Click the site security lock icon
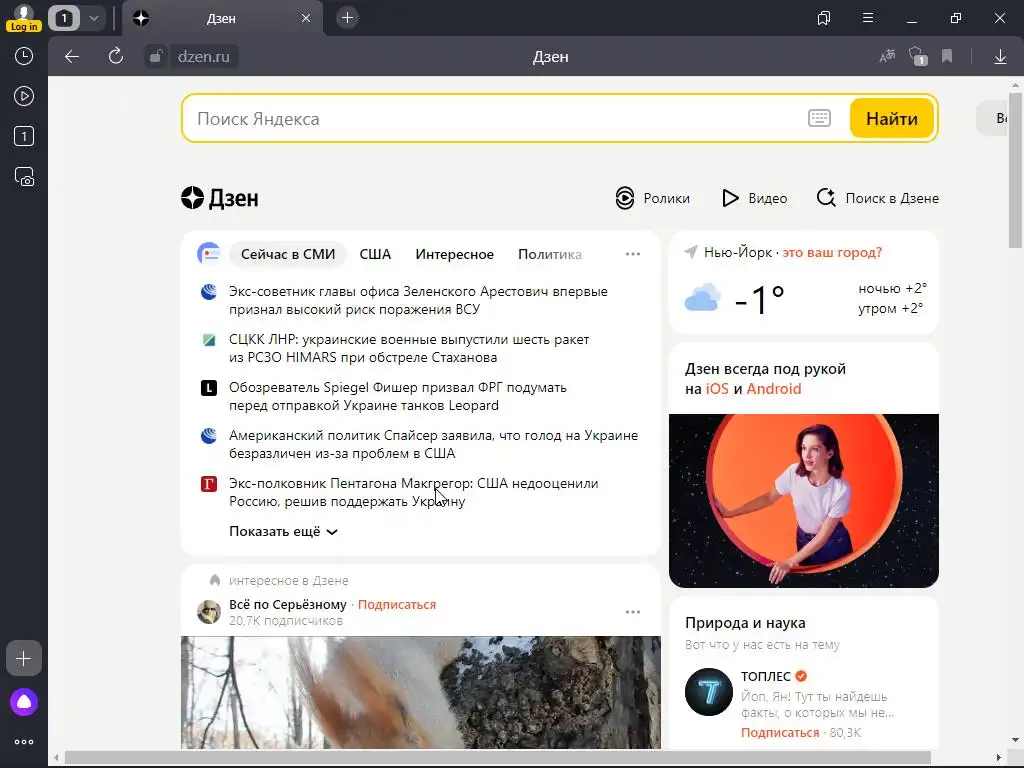Viewport: 1024px width, 768px height. [155, 57]
